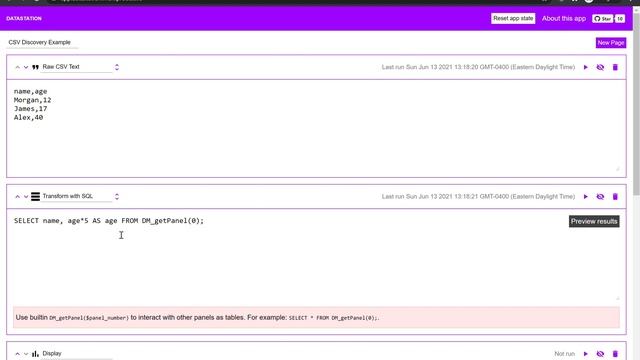640x360 pixels.
Task: Open panel type dropdown for Raw CSV Text
Action: tap(117, 67)
